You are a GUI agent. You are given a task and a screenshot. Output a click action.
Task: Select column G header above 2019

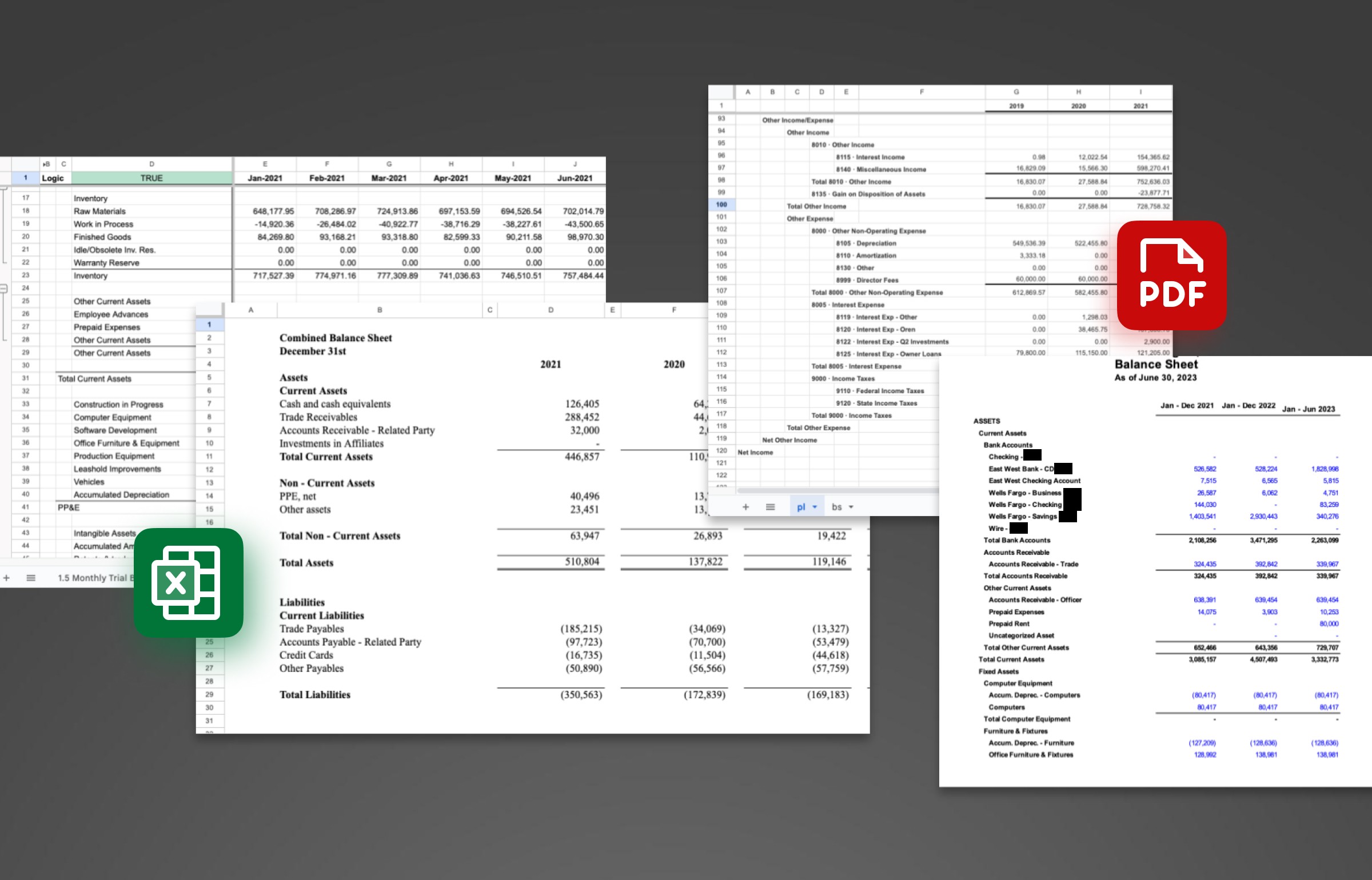coord(1016,91)
